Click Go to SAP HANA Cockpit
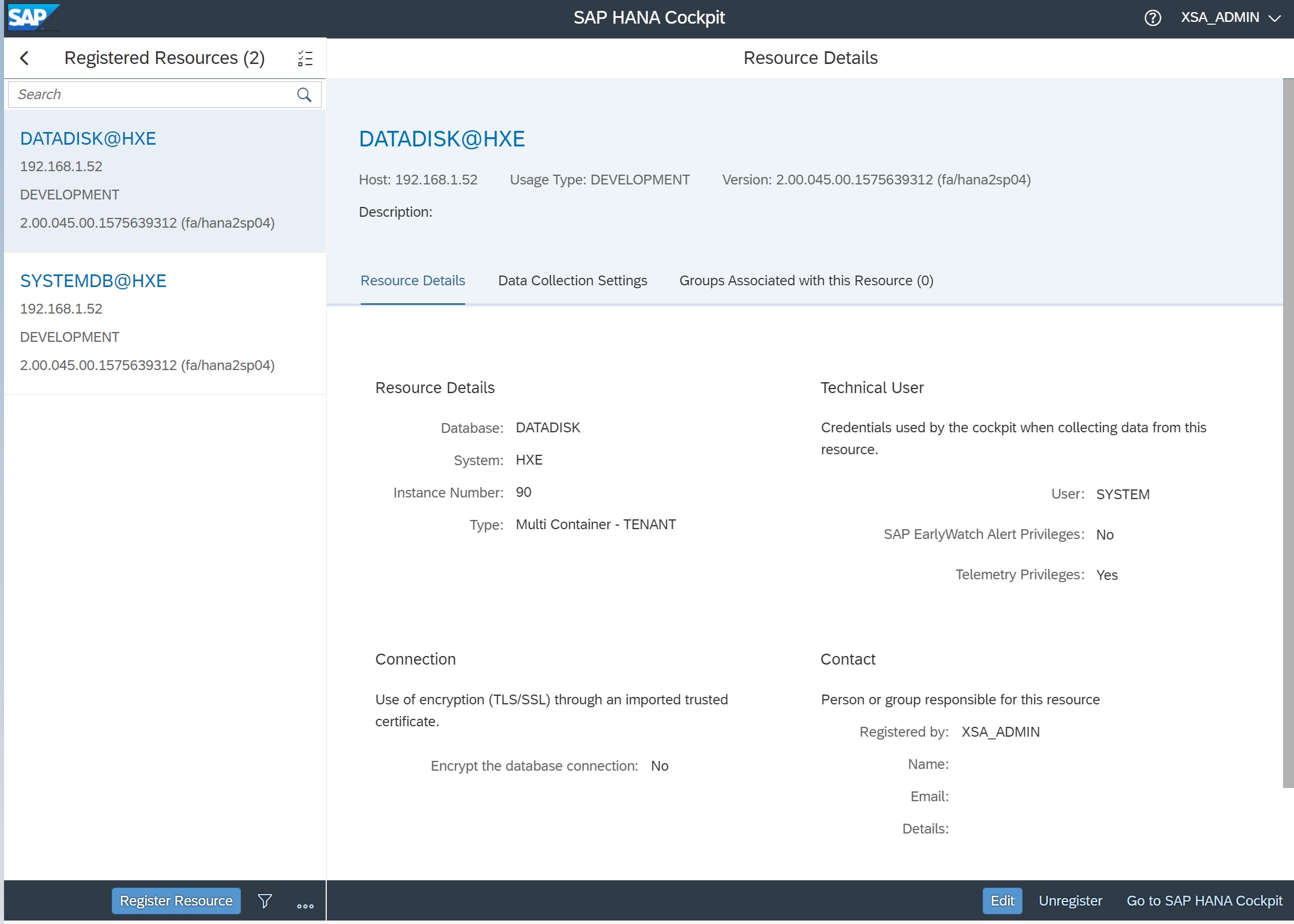1294x924 pixels. pyautogui.click(x=1205, y=900)
